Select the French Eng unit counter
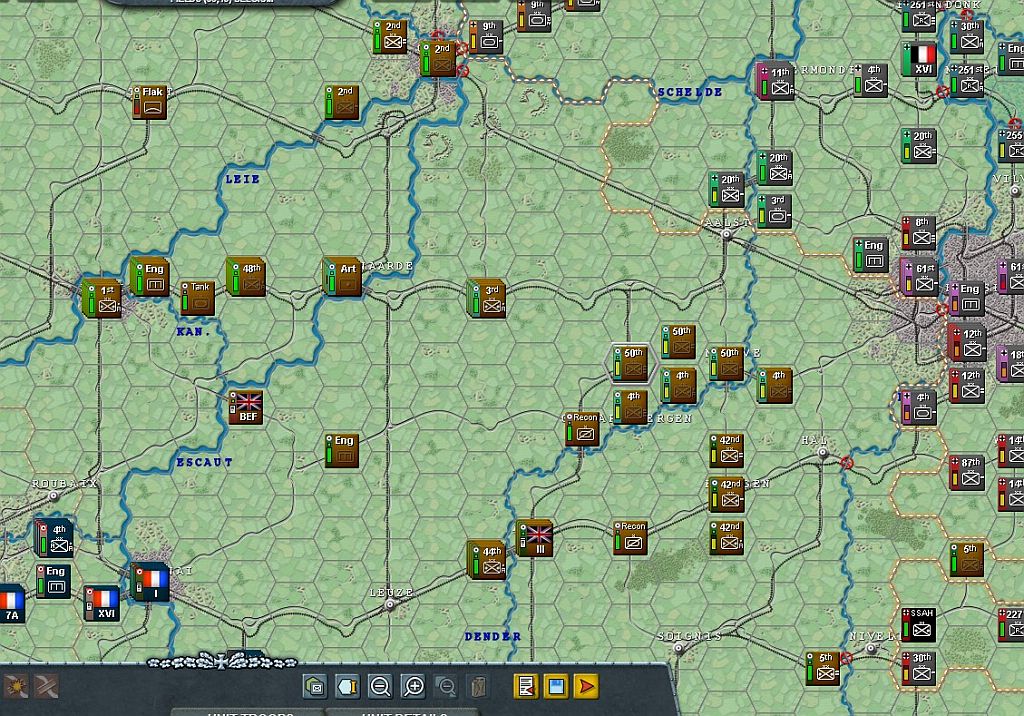This screenshot has height=716, width=1024. coord(54,582)
